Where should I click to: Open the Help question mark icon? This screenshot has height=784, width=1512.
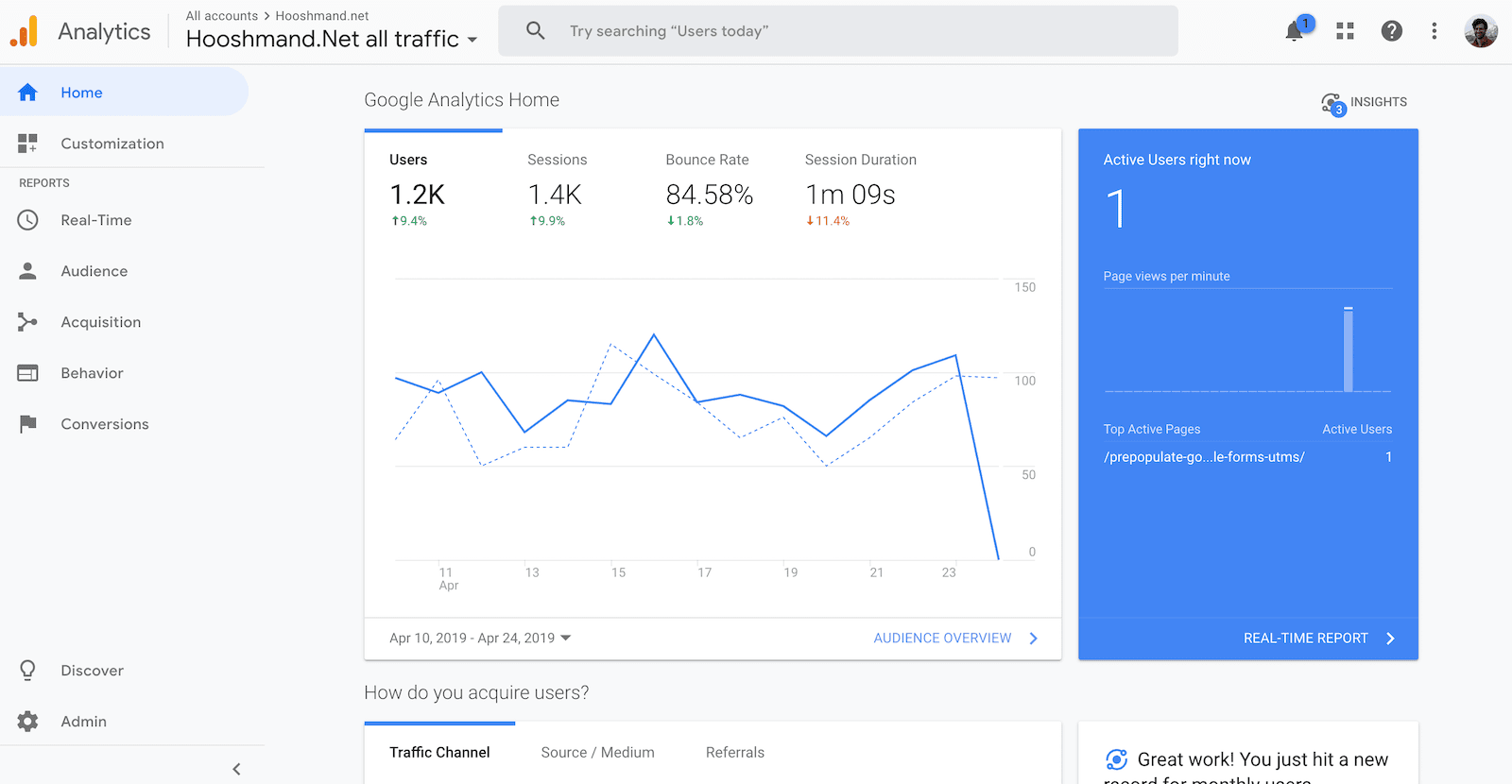(x=1391, y=31)
